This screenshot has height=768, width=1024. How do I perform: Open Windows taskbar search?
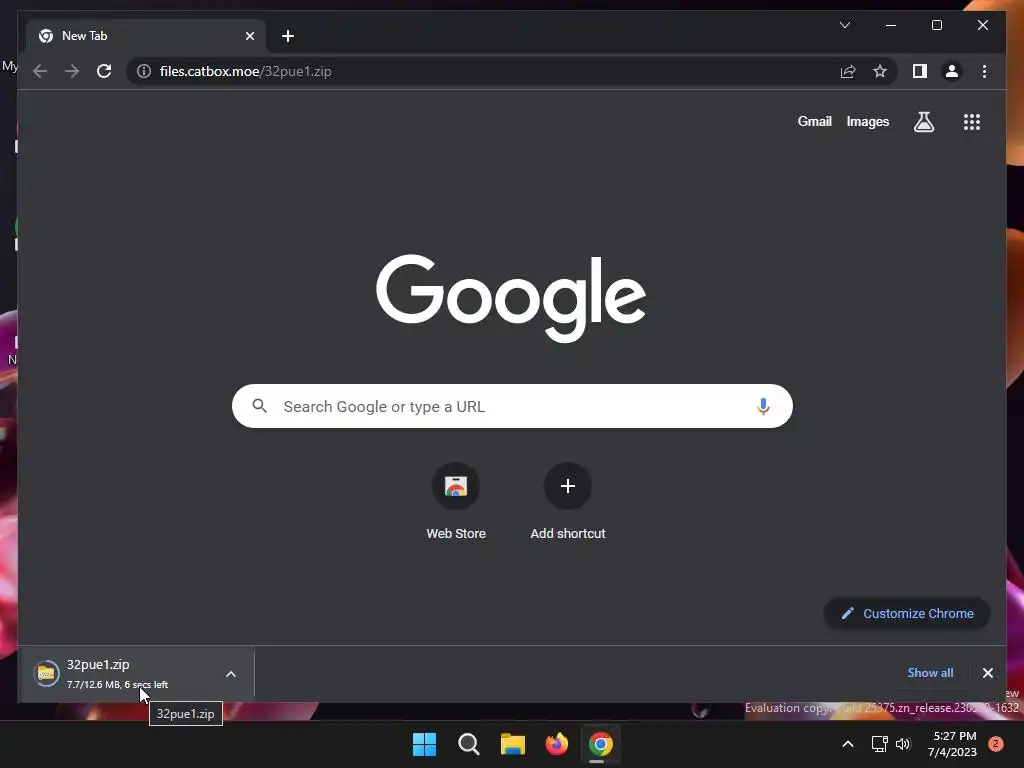(468, 744)
